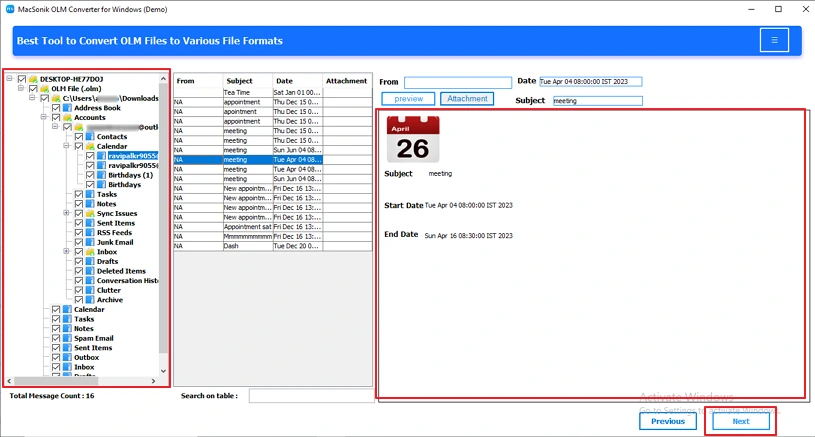The width and height of the screenshot is (815, 437).
Task: Click the Archive folder icon
Action: coord(90,300)
